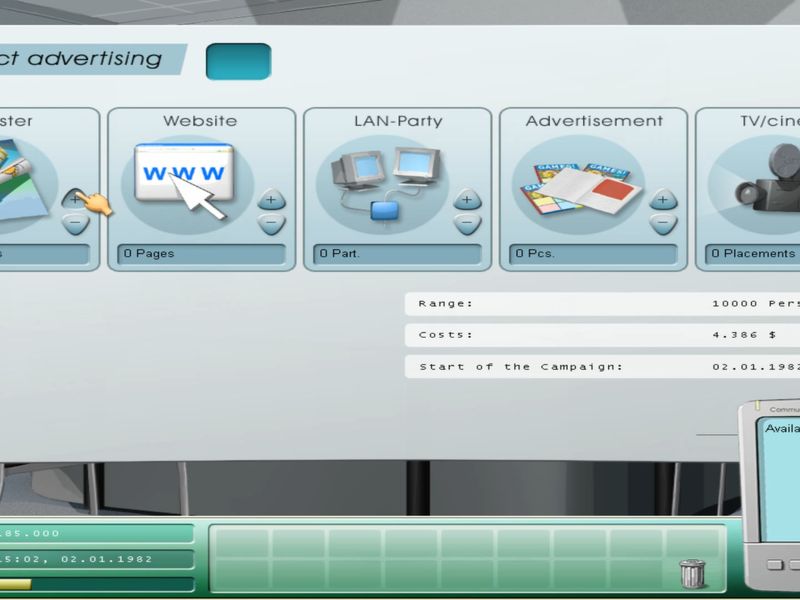Click the 'LAN-Party' card title
The width and height of the screenshot is (800, 600).
398,121
